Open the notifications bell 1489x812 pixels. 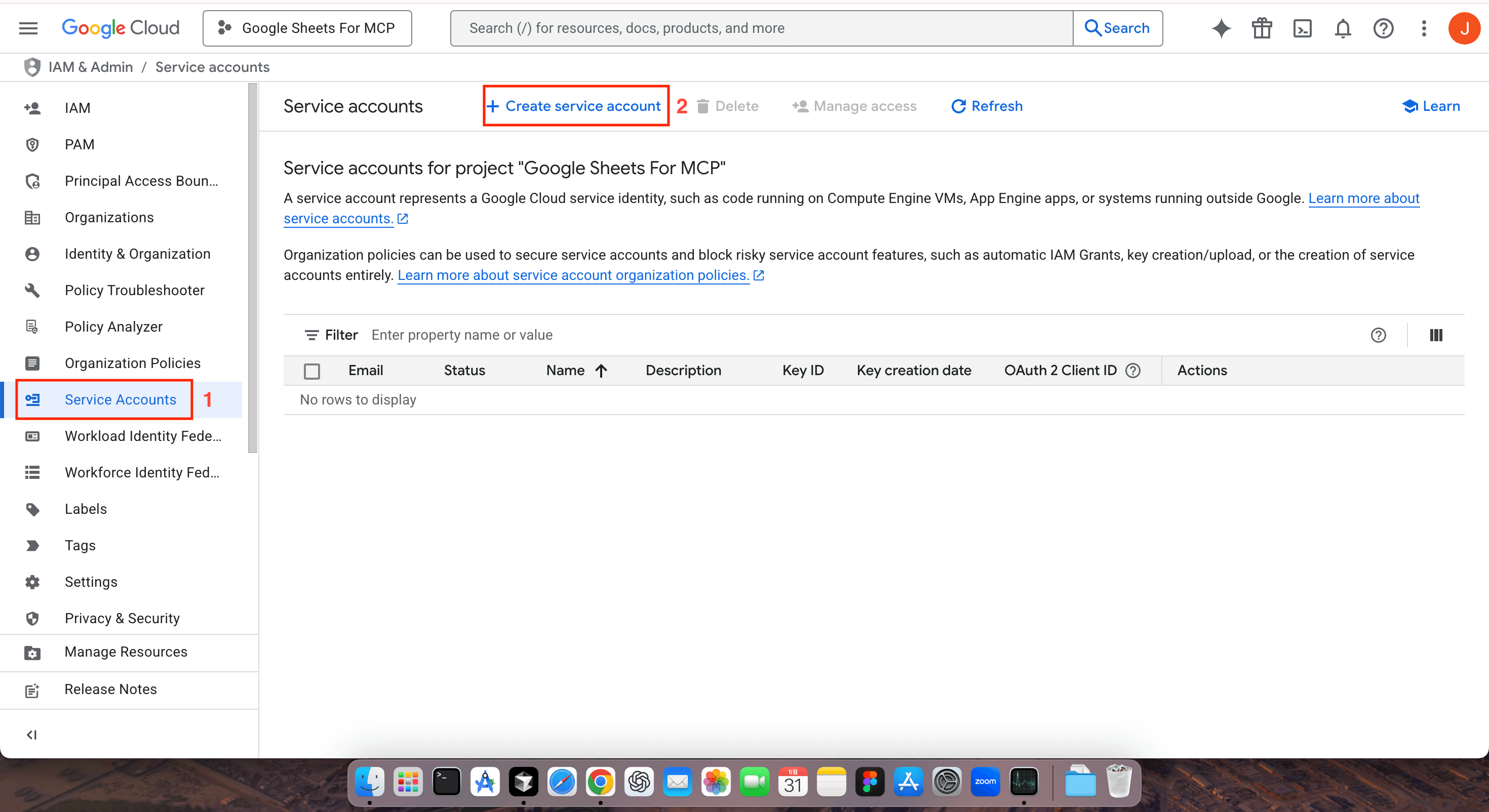click(1343, 28)
